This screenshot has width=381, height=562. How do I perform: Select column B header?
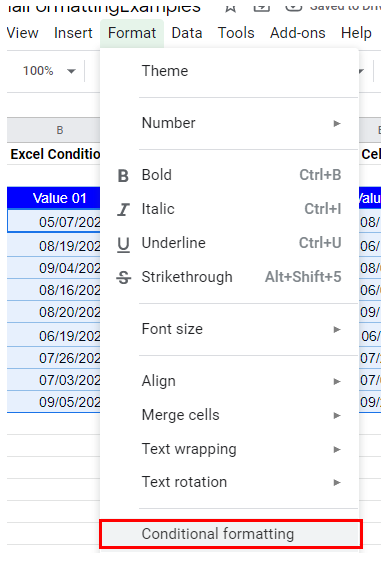(x=53, y=130)
